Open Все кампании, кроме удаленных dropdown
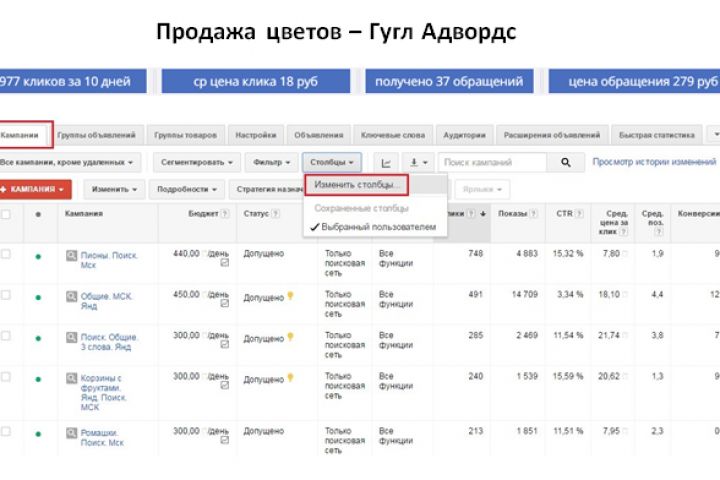Screen dimensions: 720x480 coord(69,163)
